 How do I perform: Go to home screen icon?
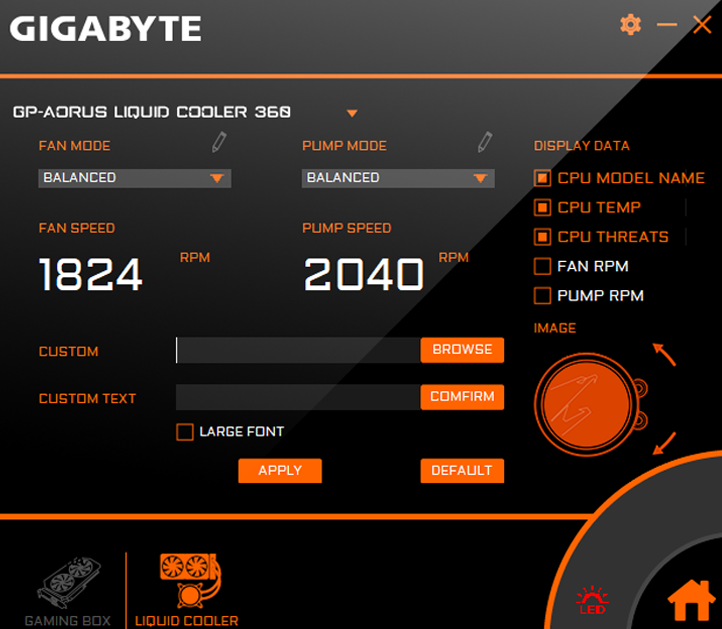[x=692, y=600]
